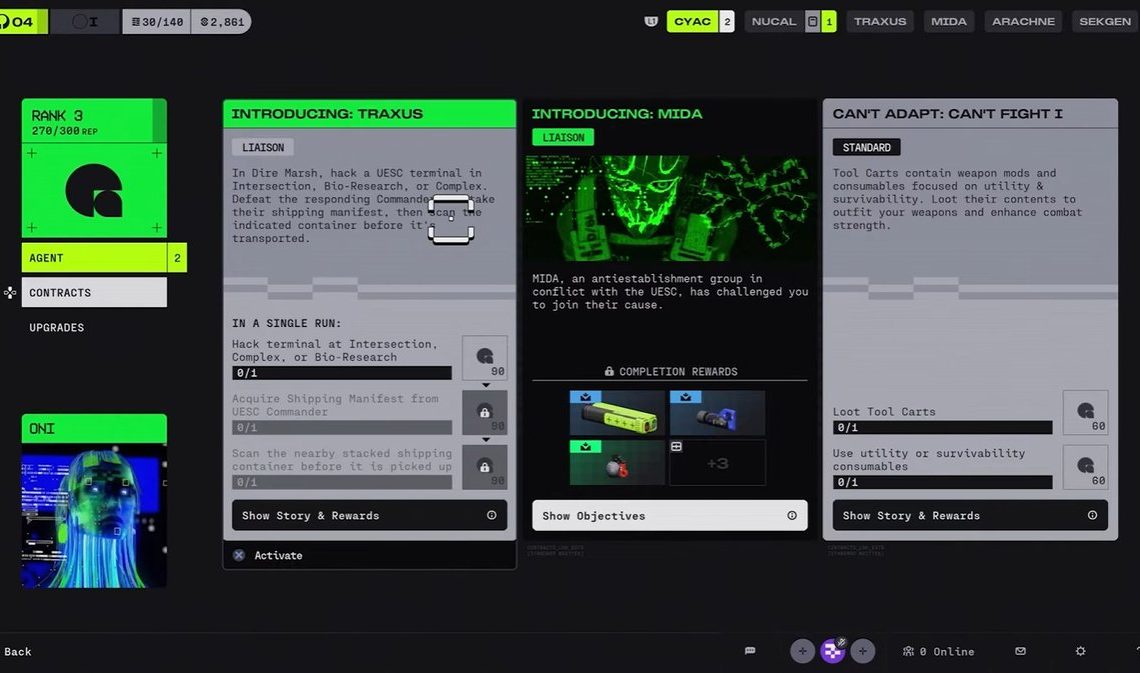Viewport: 1140px width, 673px height.
Task: Click the 0 Online friends indicator
Action: point(938,651)
